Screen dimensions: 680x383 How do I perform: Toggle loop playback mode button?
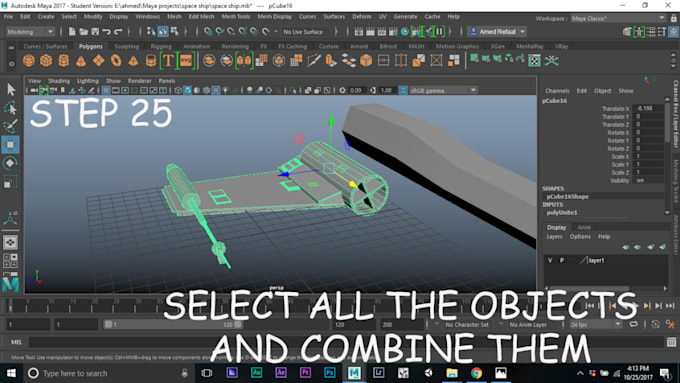(x=634, y=324)
